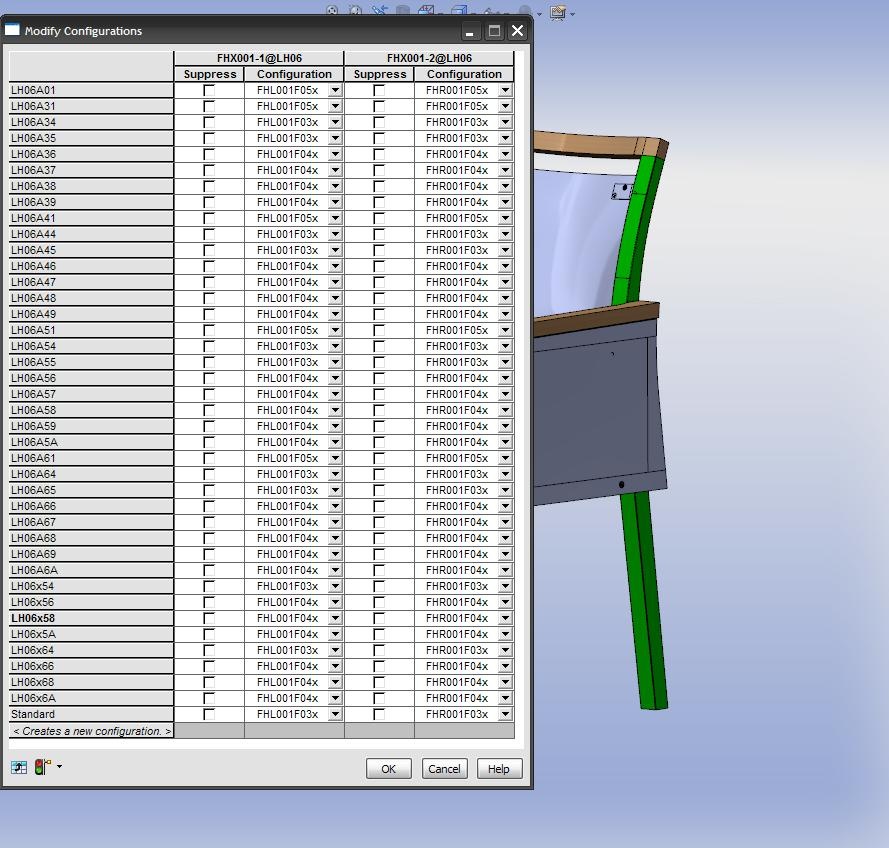Enable FHX001-2 Suppress for row LH06A5A

tap(379, 442)
